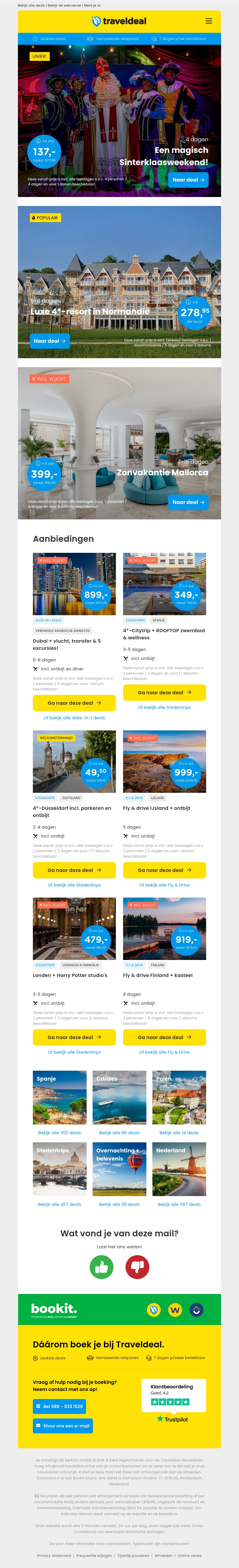
Task: Click the Trustpilot star rating bar
Action: point(170,1402)
